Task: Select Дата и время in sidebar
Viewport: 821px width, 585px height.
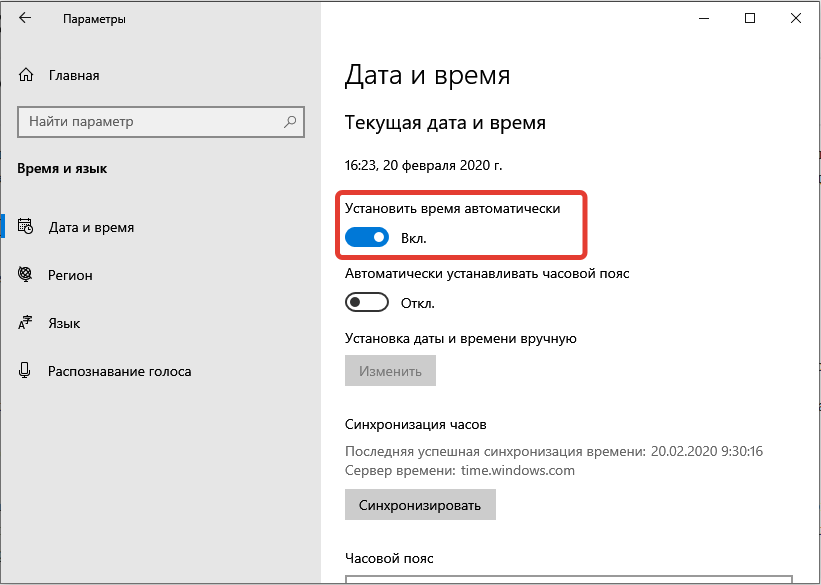Action: pyautogui.click(x=160, y=227)
